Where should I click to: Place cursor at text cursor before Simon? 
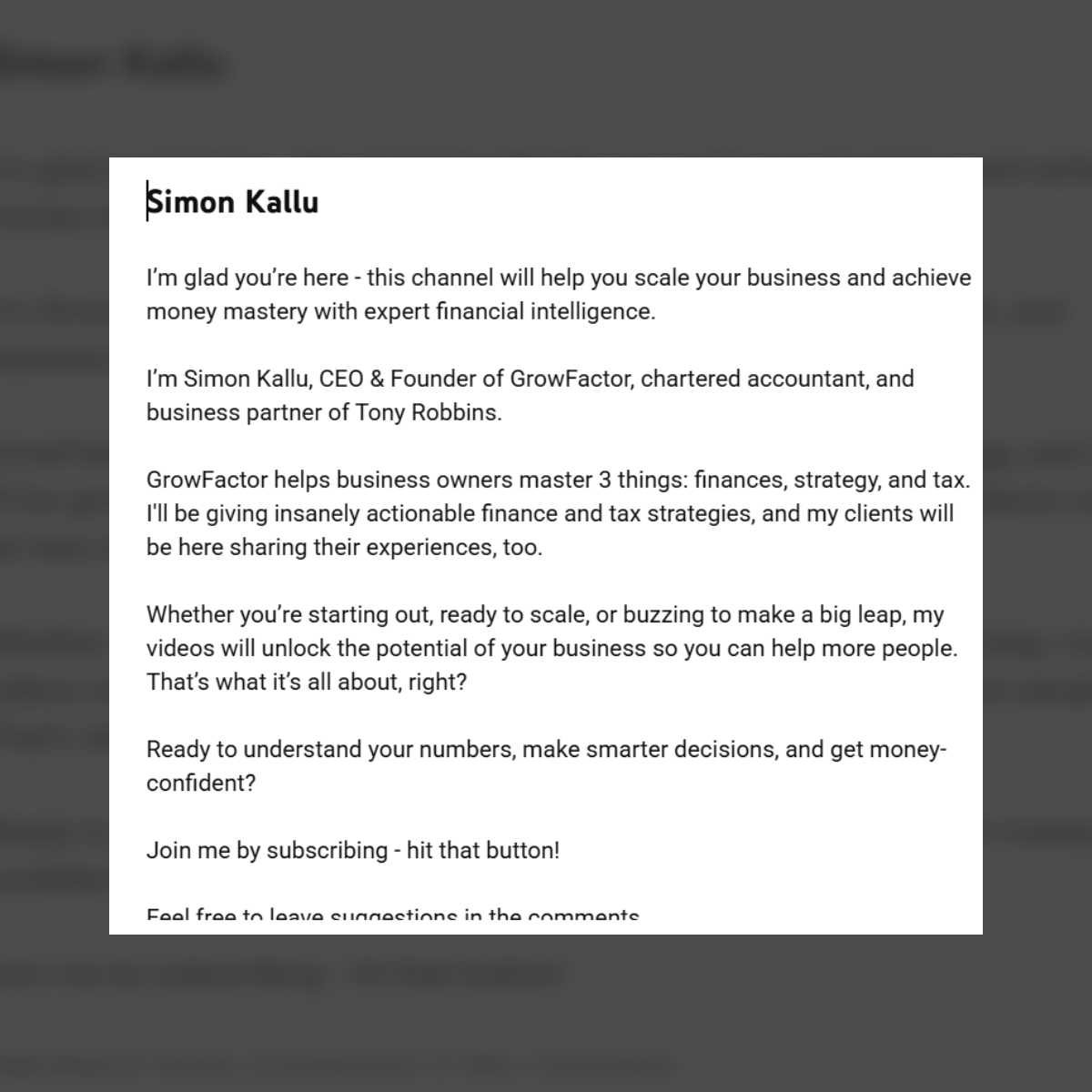[x=147, y=201]
